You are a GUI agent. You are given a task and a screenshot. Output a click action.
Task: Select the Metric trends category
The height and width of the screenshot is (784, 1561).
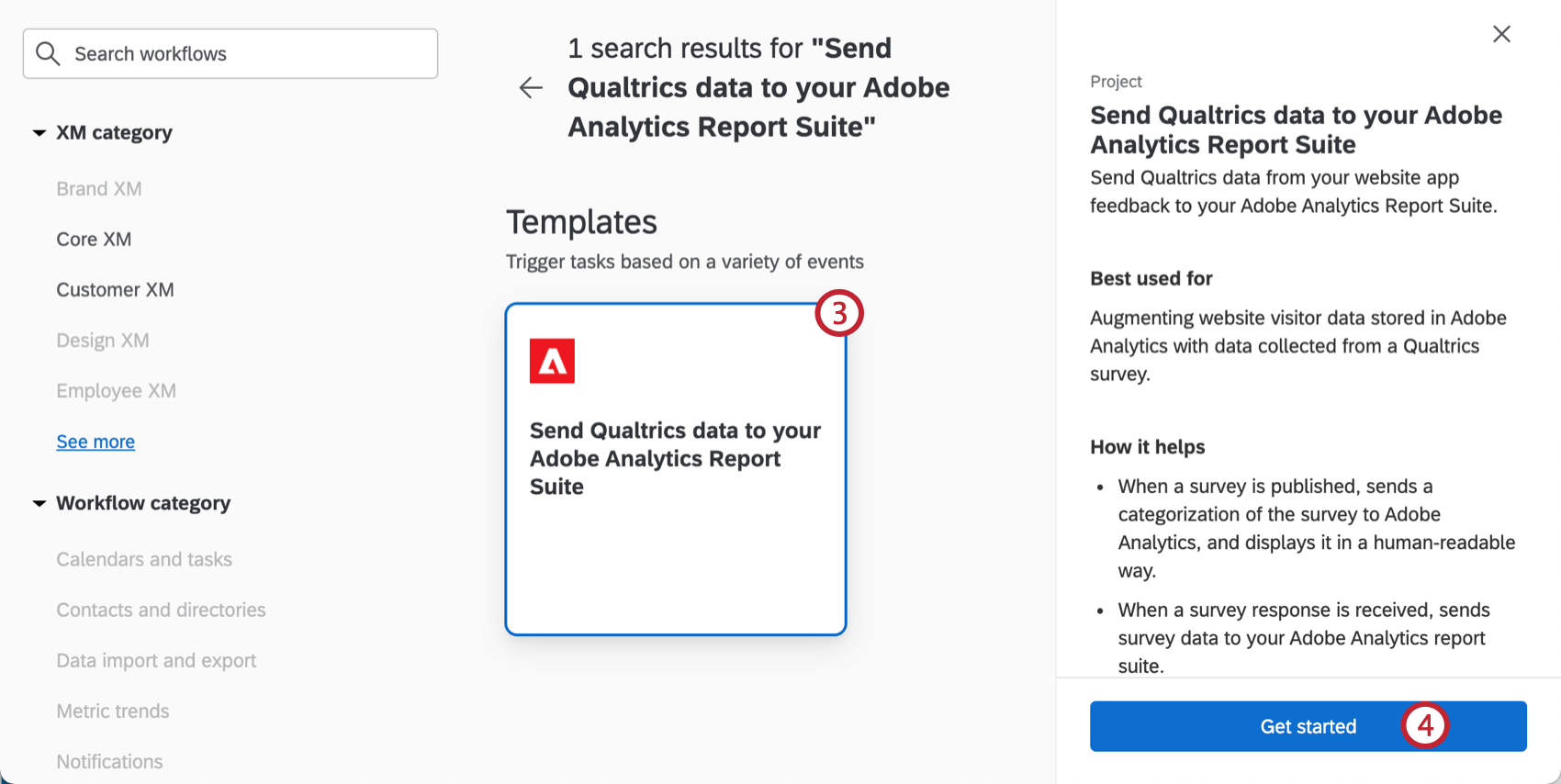(x=113, y=711)
